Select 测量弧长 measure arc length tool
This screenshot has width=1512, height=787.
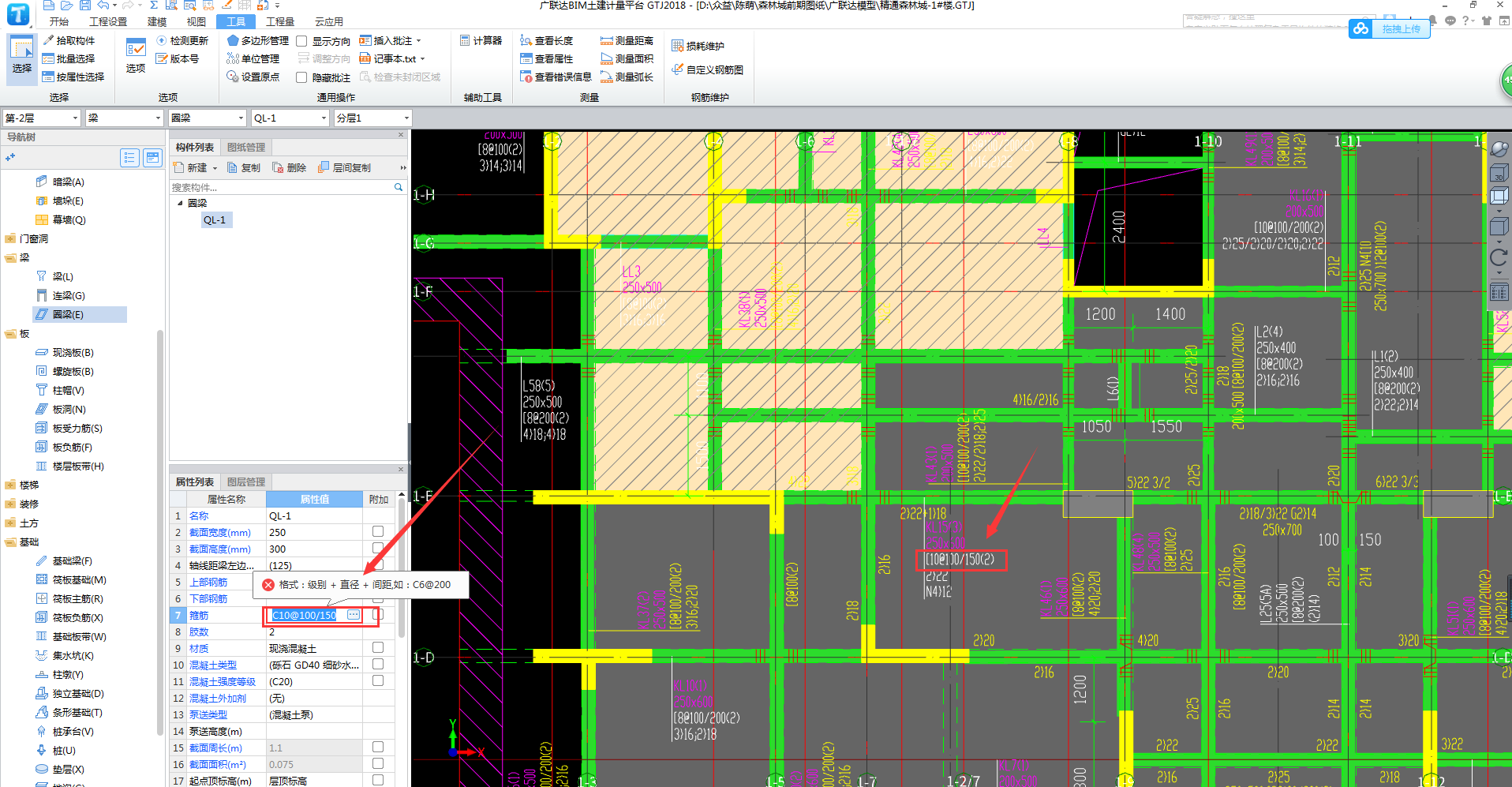pos(627,77)
